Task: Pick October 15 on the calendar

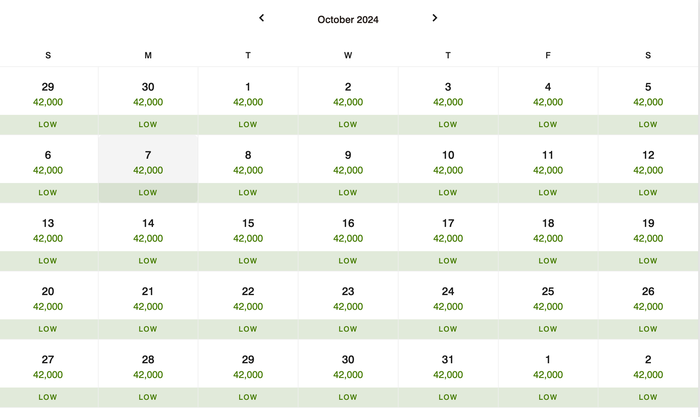Action: click(x=248, y=238)
